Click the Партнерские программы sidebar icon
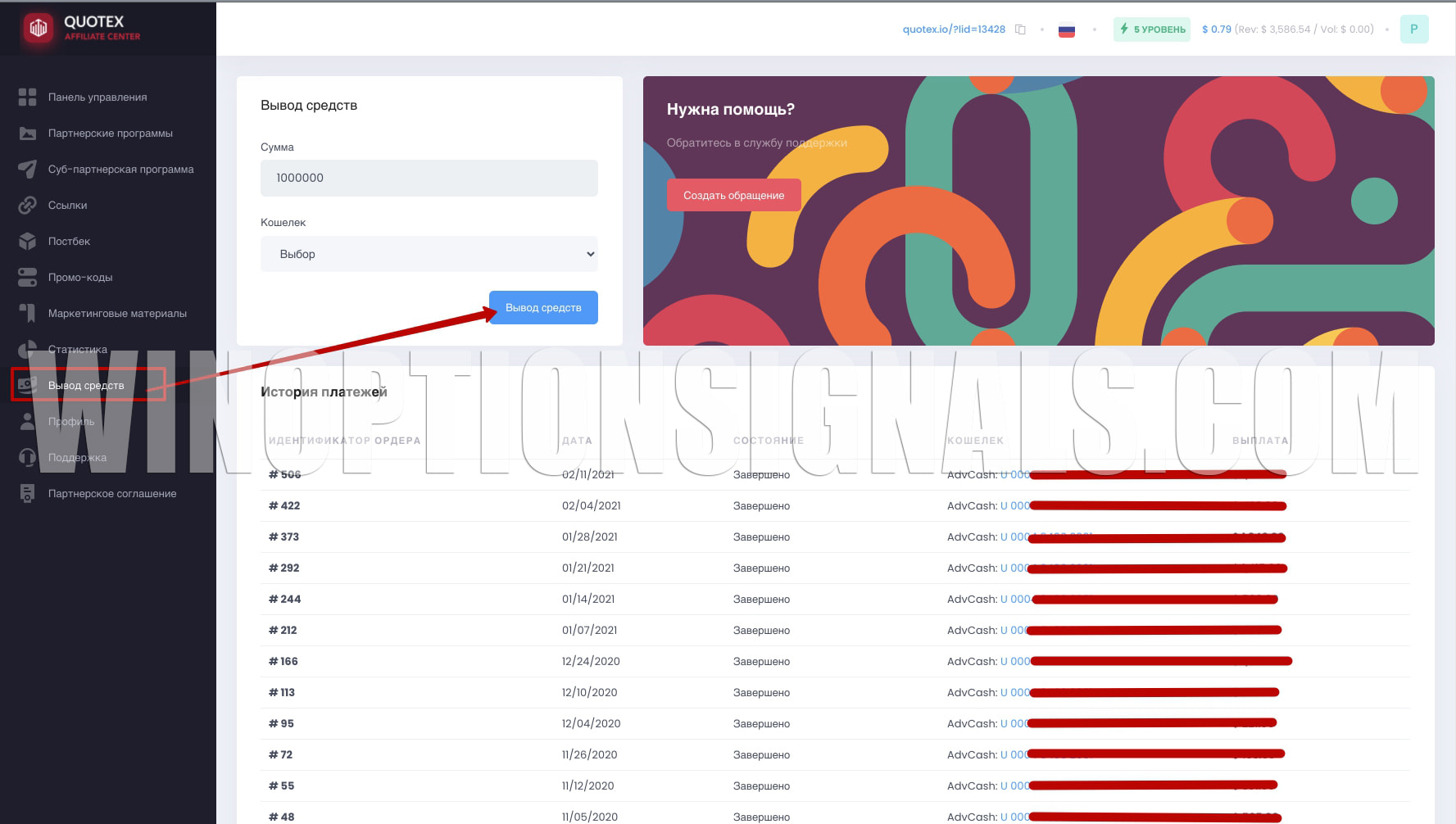The image size is (1456, 824). coord(27,134)
